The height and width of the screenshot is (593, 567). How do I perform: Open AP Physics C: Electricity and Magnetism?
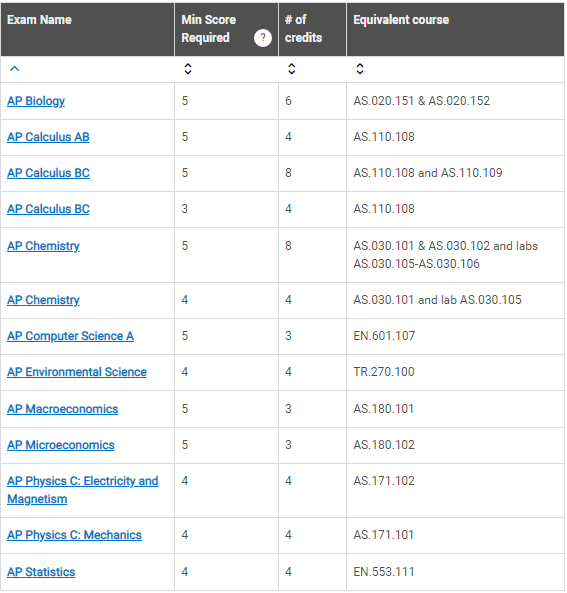pos(82,490)
